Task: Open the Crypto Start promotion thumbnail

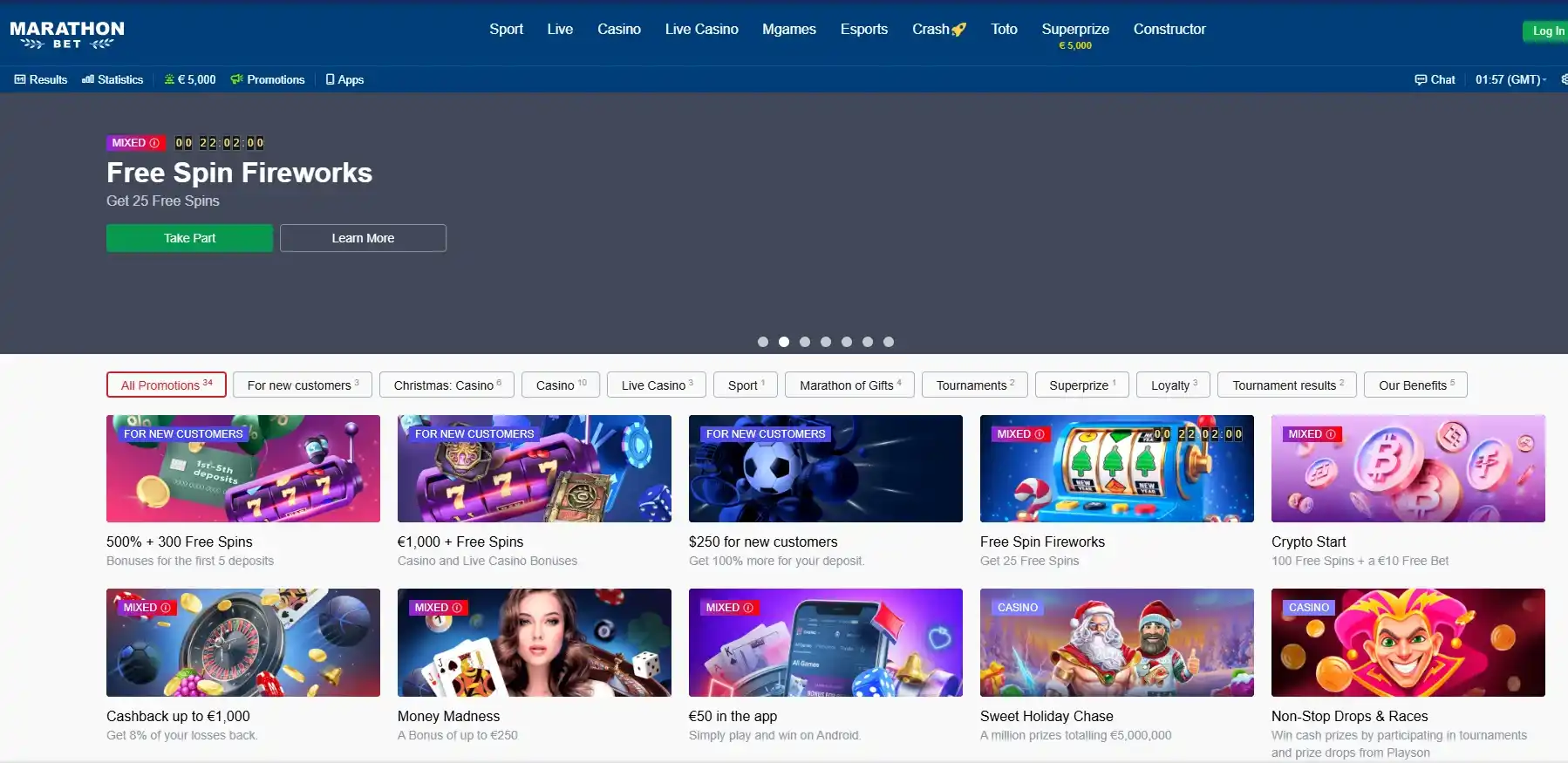Action: click(x=1408, y=469)
